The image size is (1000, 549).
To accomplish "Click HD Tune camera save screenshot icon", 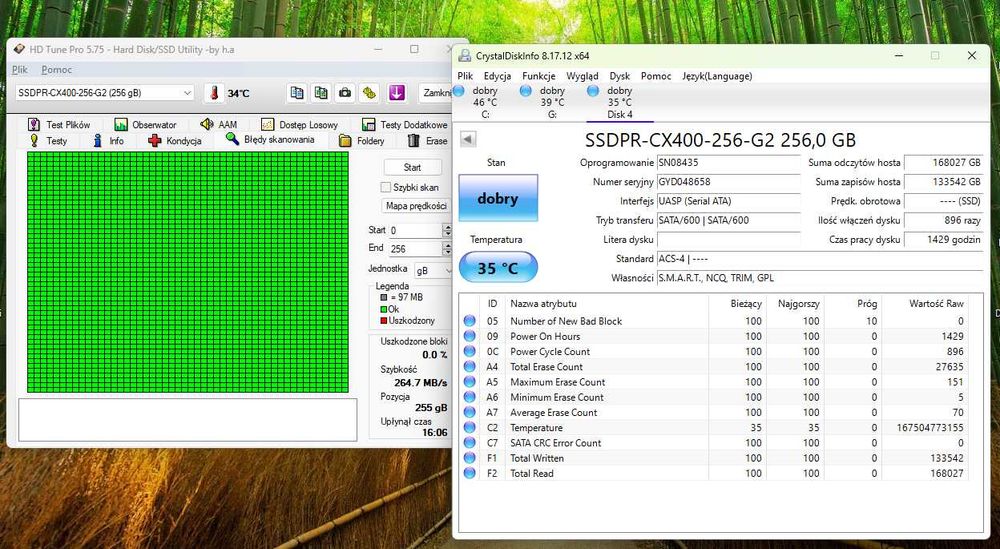I will point(345,92).
